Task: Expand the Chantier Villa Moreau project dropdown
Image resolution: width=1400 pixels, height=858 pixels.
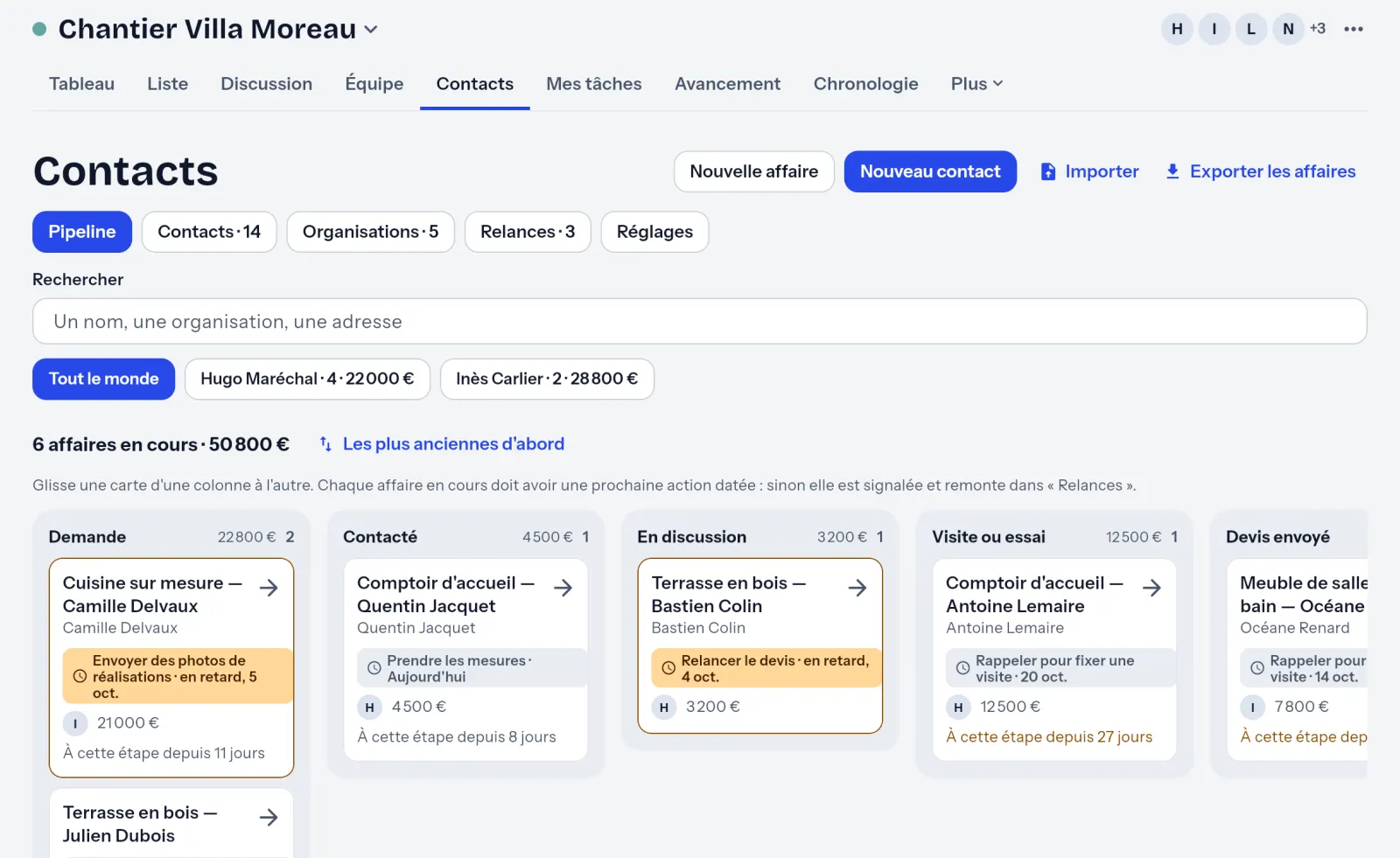Action: tap(371, 30)
